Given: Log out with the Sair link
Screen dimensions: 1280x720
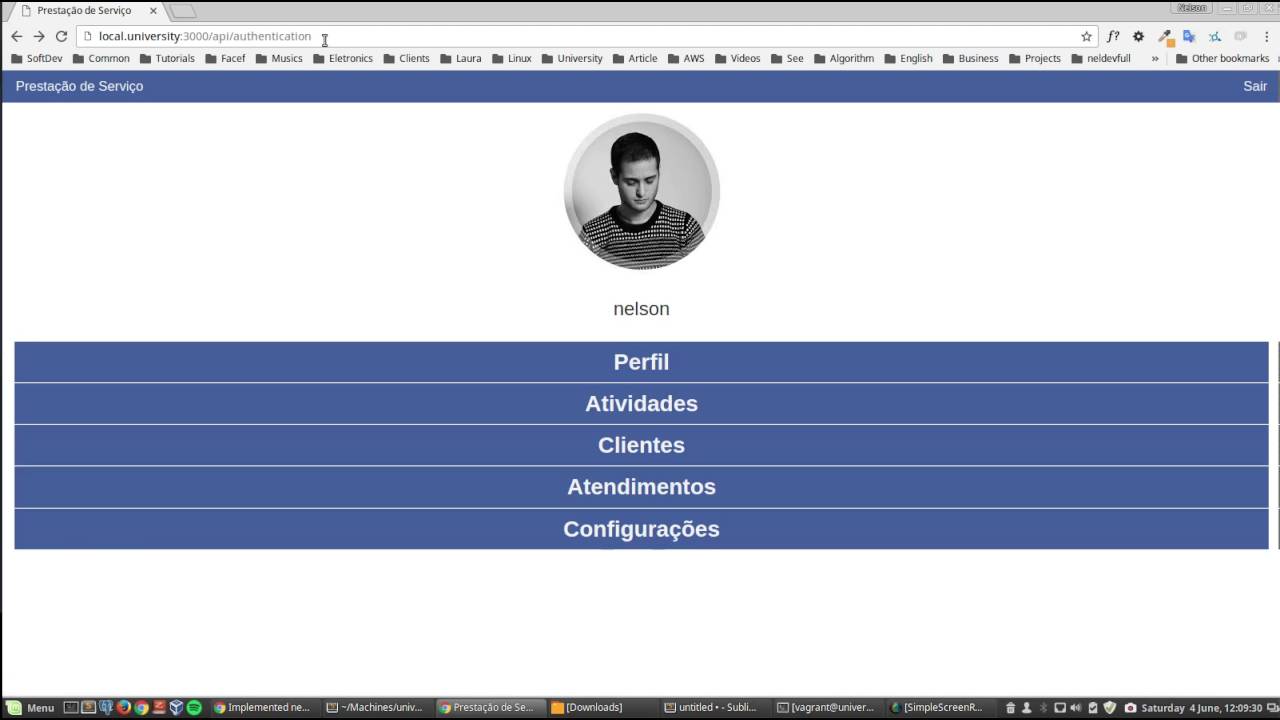Looking at the screenshot, I should click(1255, 86).
